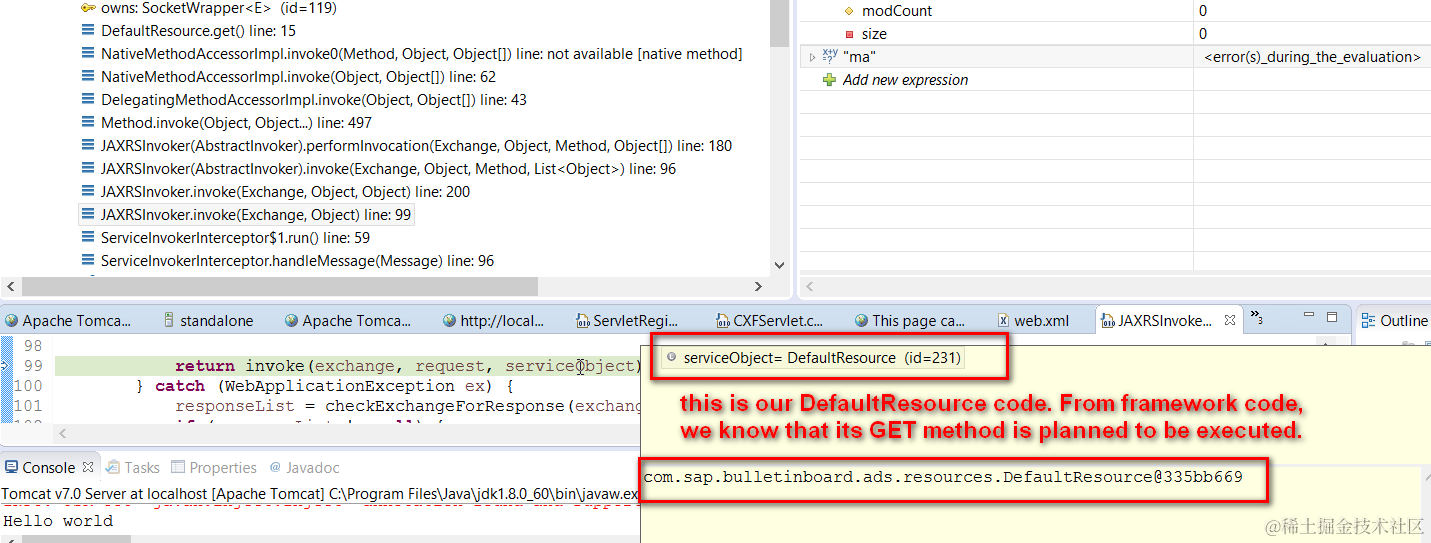
Task: Click the red size field icon
Action: point(850,34)
